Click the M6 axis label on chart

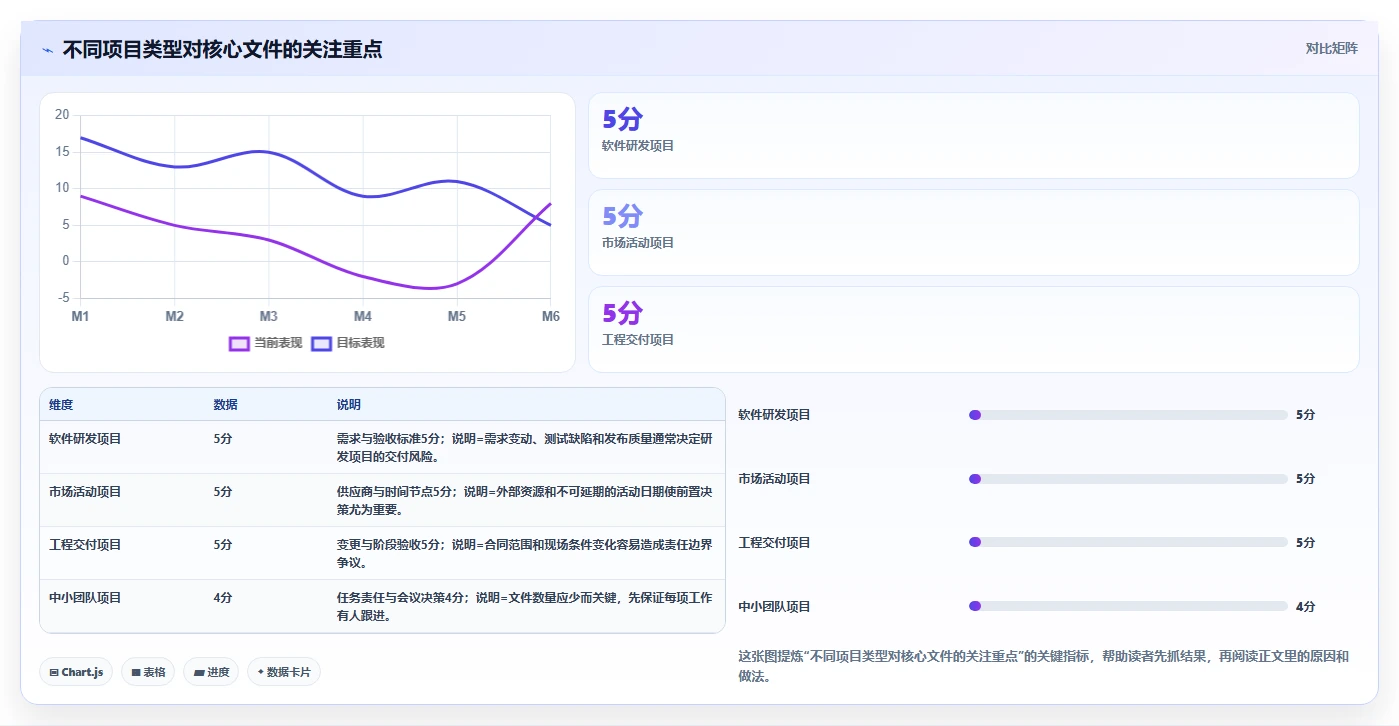pos(551,317)
